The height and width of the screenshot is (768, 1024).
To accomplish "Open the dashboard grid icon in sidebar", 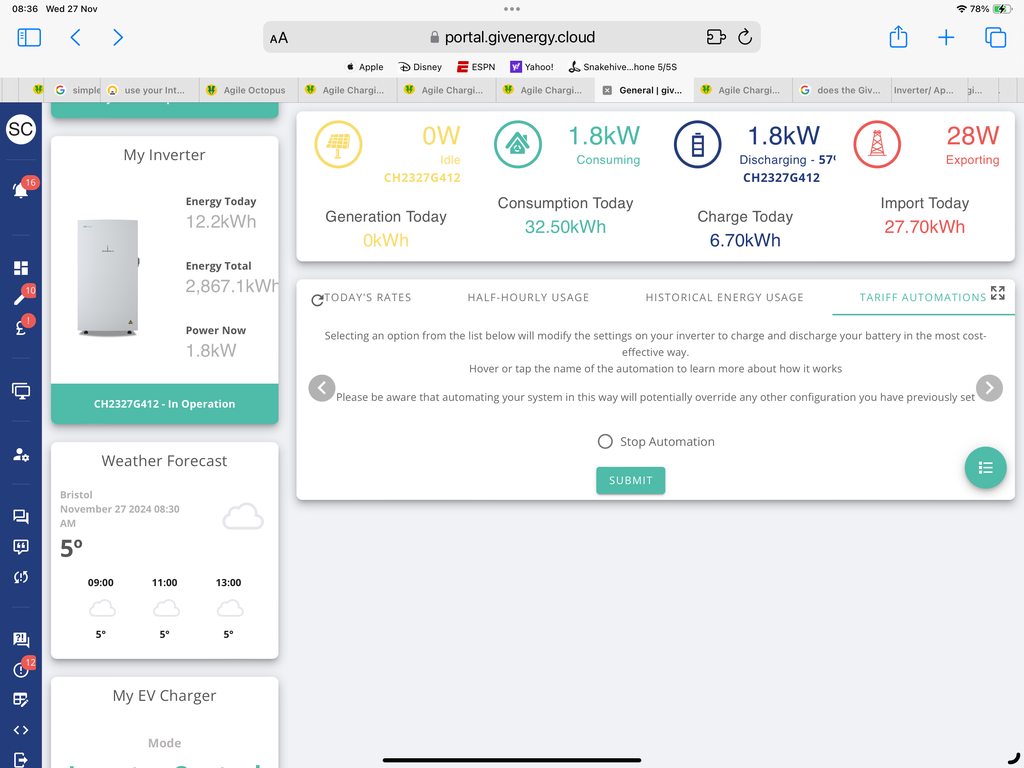I will point(20,268).
